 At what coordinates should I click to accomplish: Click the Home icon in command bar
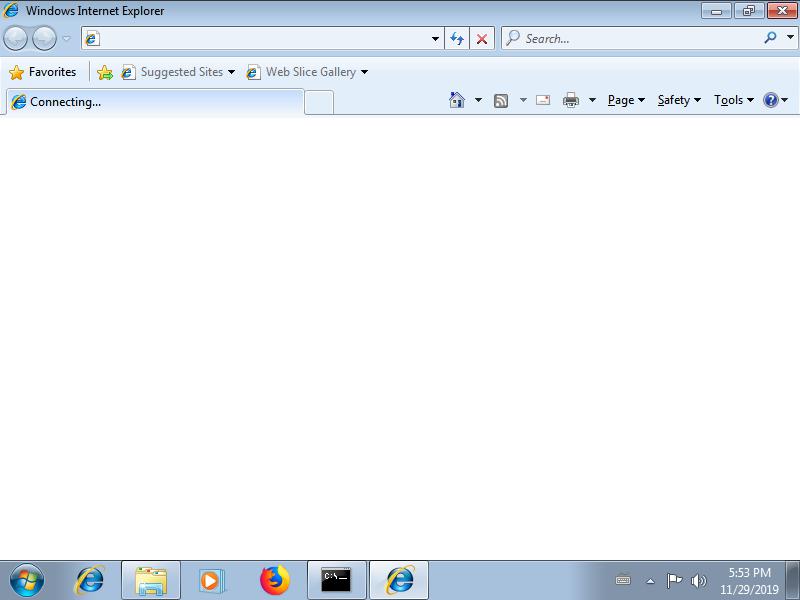point(457,100)
